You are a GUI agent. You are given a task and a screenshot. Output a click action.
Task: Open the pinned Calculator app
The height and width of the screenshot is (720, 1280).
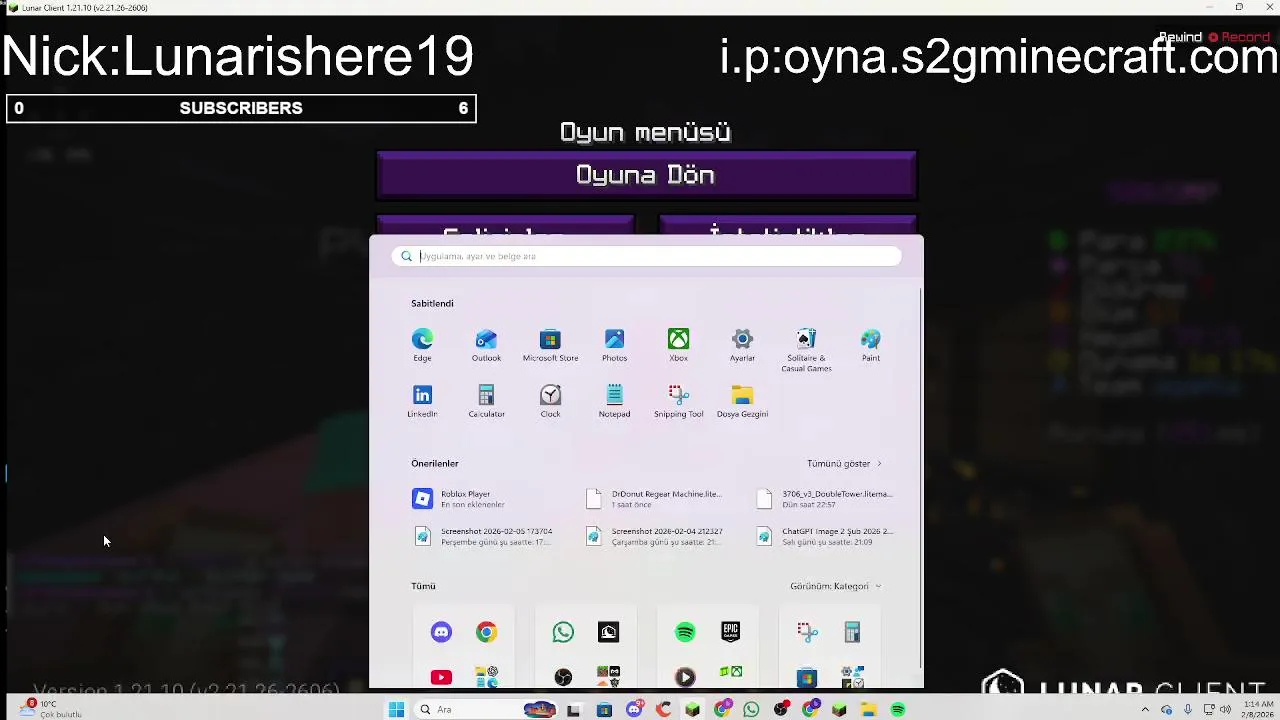point(486,401)
